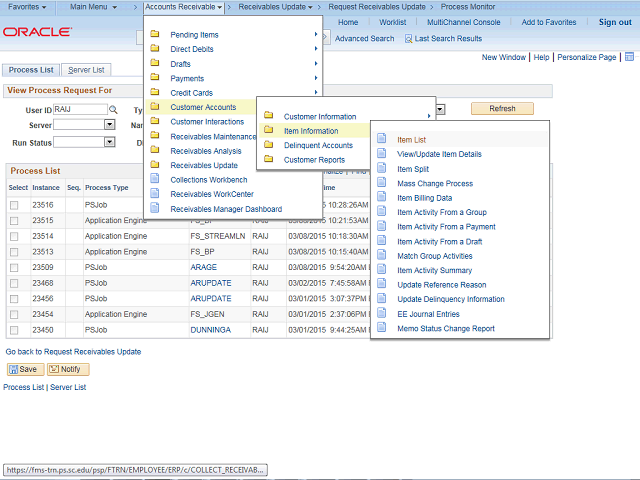Check the box for instance 23516

click(x=14, y=205)
